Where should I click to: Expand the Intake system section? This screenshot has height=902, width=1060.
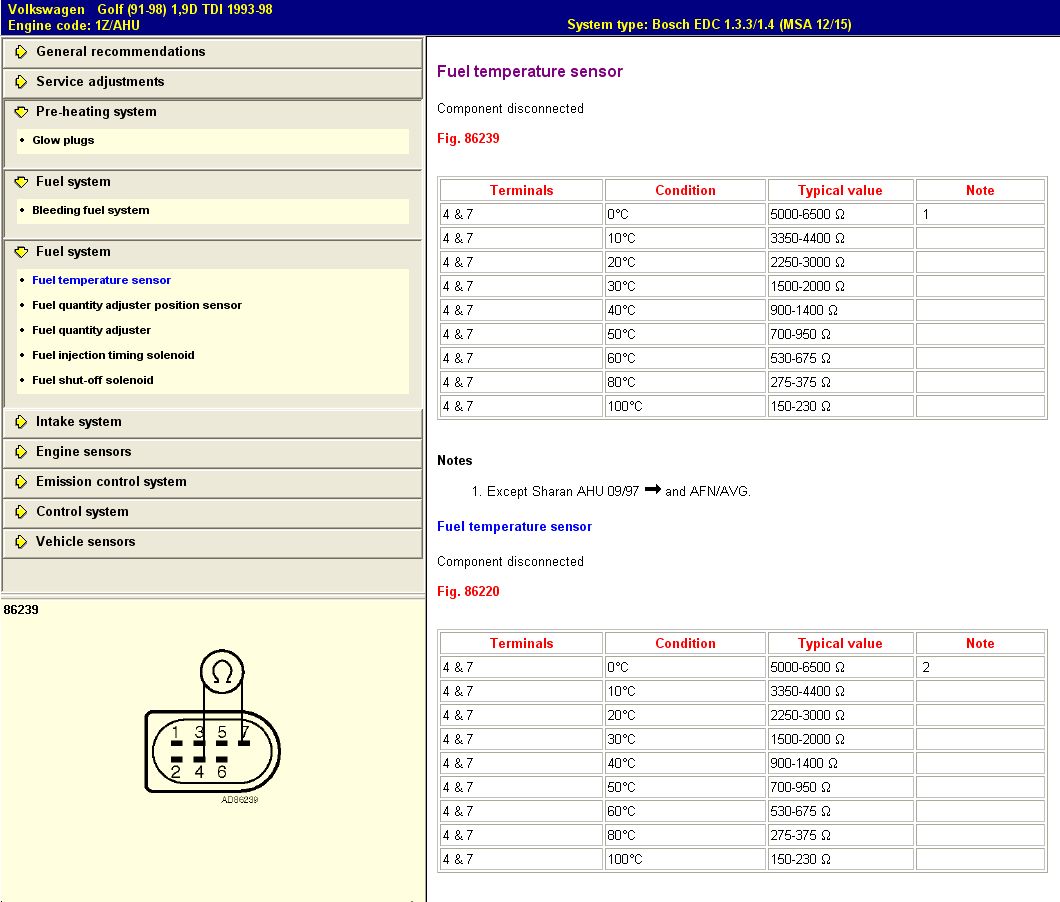pyautogui.click(x=78, y=422)
